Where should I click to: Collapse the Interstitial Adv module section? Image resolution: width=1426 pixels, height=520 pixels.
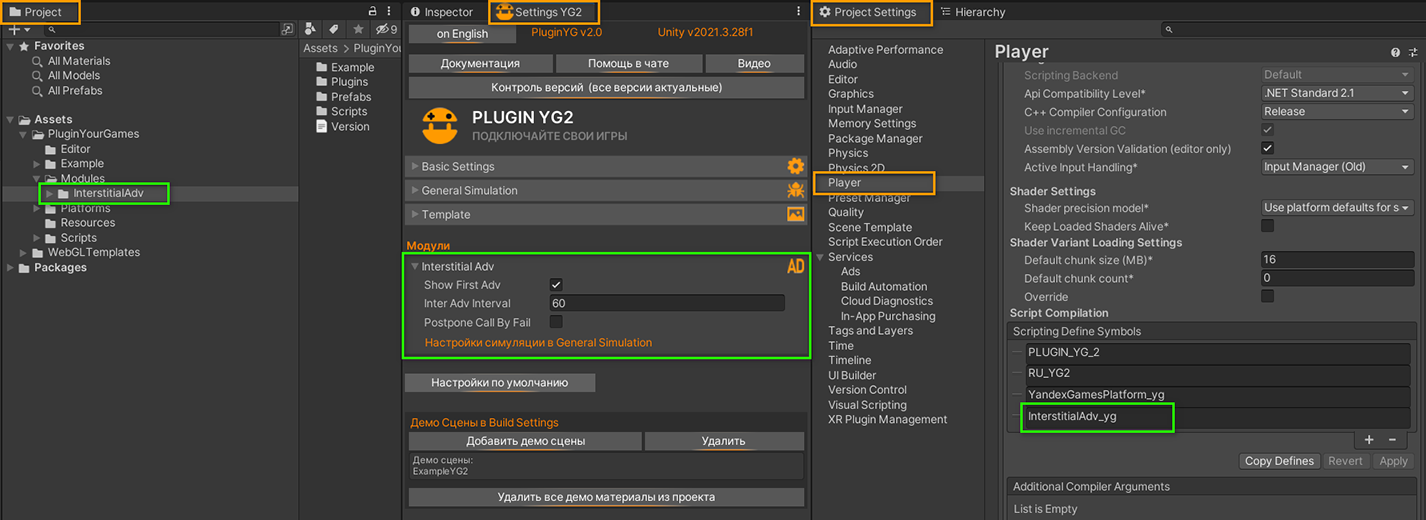[x=415, y=267]
